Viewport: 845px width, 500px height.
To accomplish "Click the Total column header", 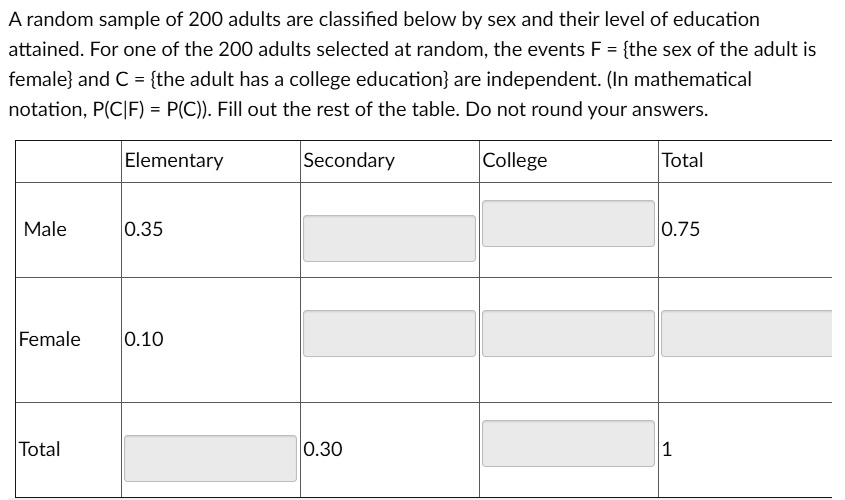I will tap(683, 160).
